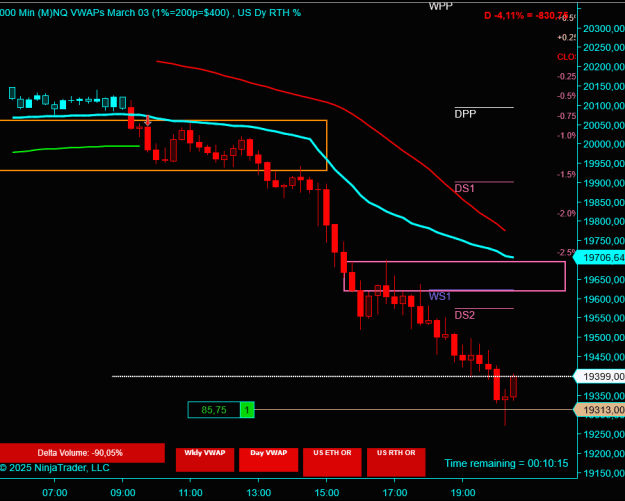Select the DPP pivot label
Viewport: 625px width, 501px height.
pos(465,114)
